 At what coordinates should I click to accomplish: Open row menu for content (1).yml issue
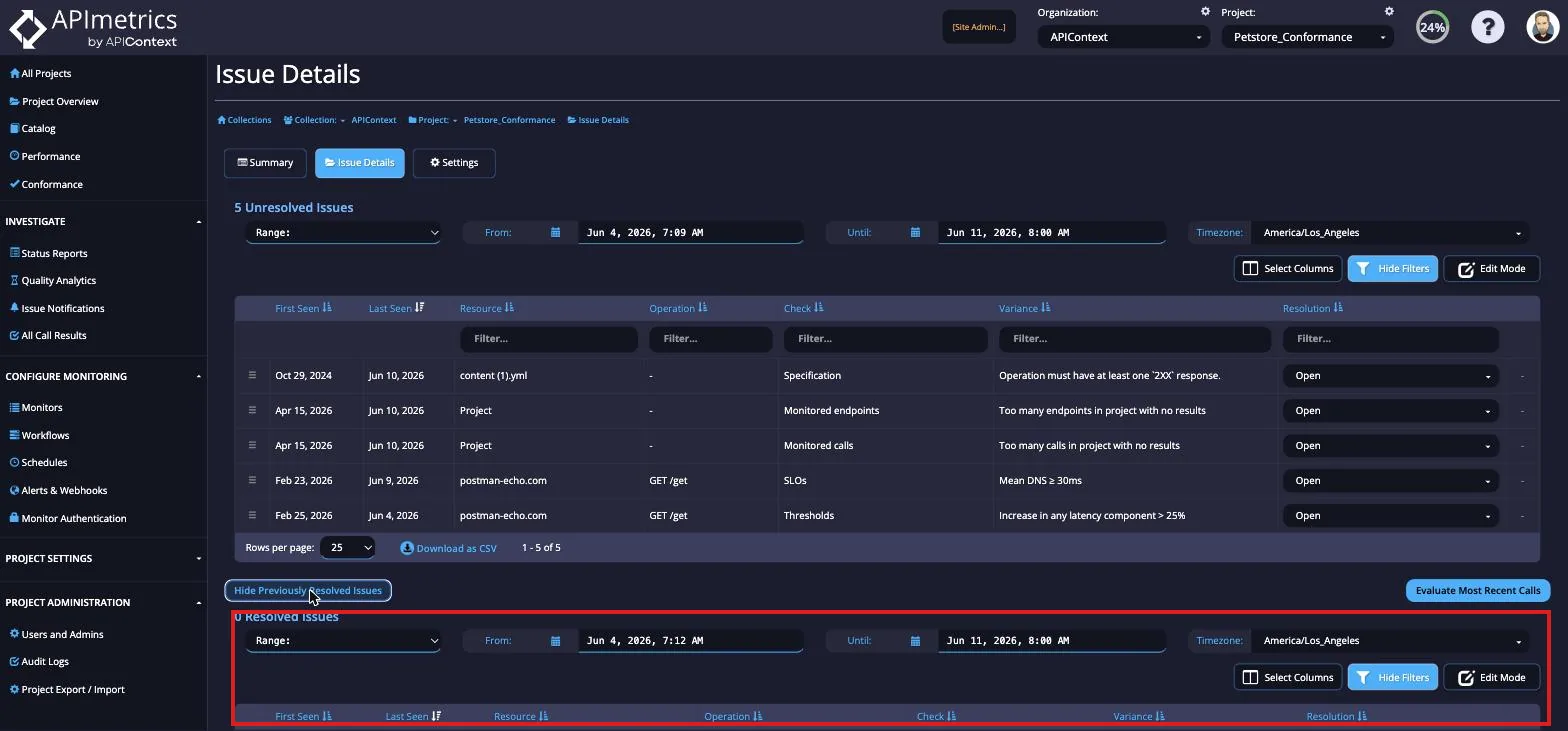click(x=252, y=375)
